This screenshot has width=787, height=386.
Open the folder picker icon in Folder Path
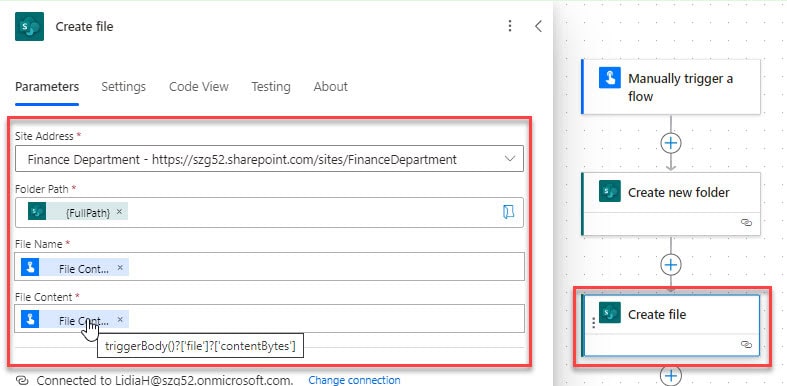pos(508,212)
